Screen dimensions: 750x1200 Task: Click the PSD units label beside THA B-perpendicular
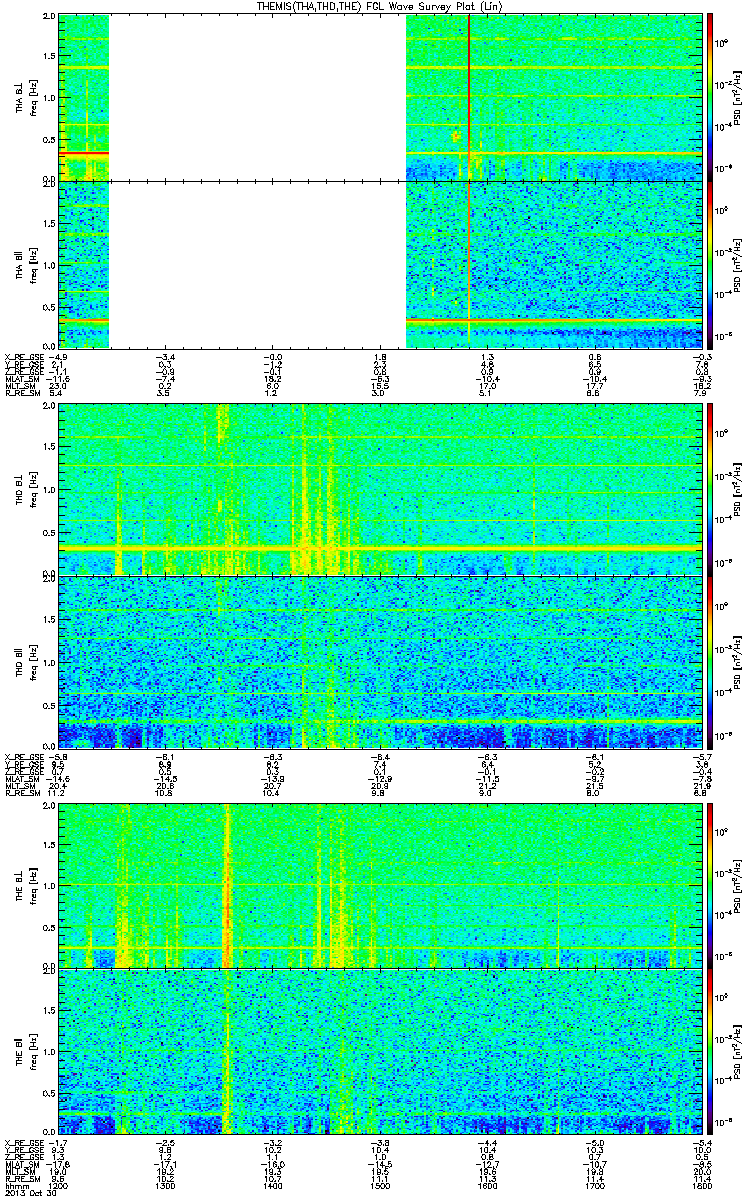pyautogui.click(x=735, y=97)
